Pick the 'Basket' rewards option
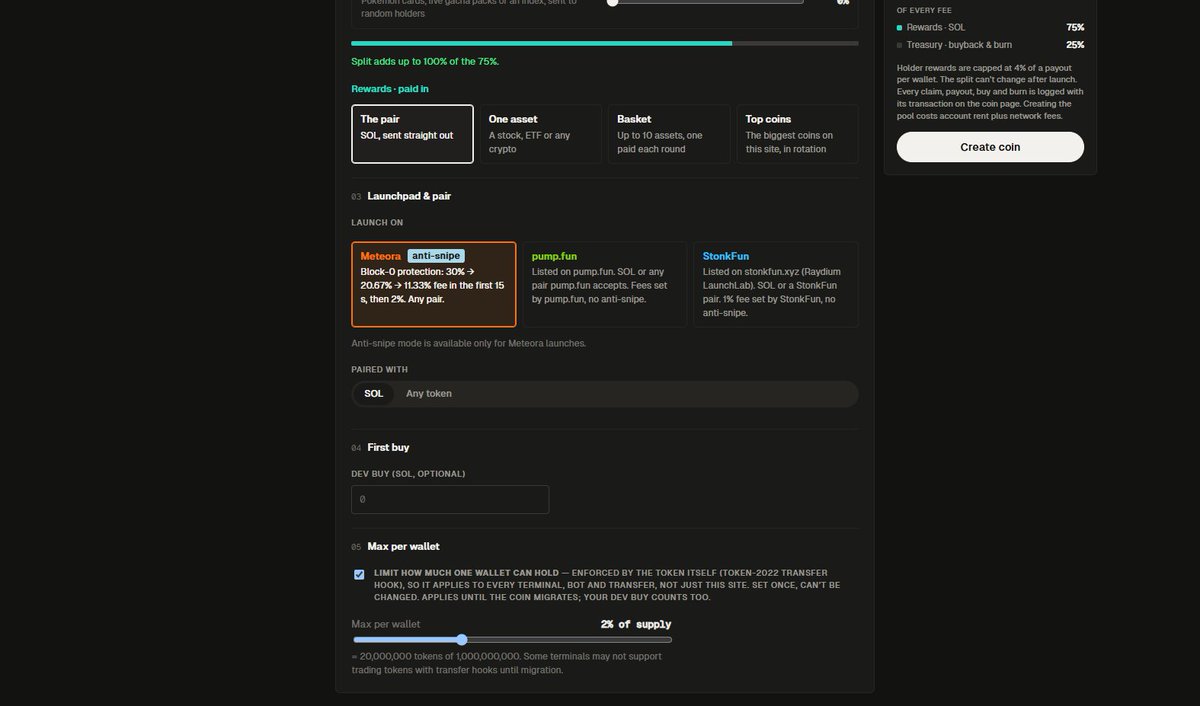The width and height of the screenshot is (1200, 706). coord(669,134)
